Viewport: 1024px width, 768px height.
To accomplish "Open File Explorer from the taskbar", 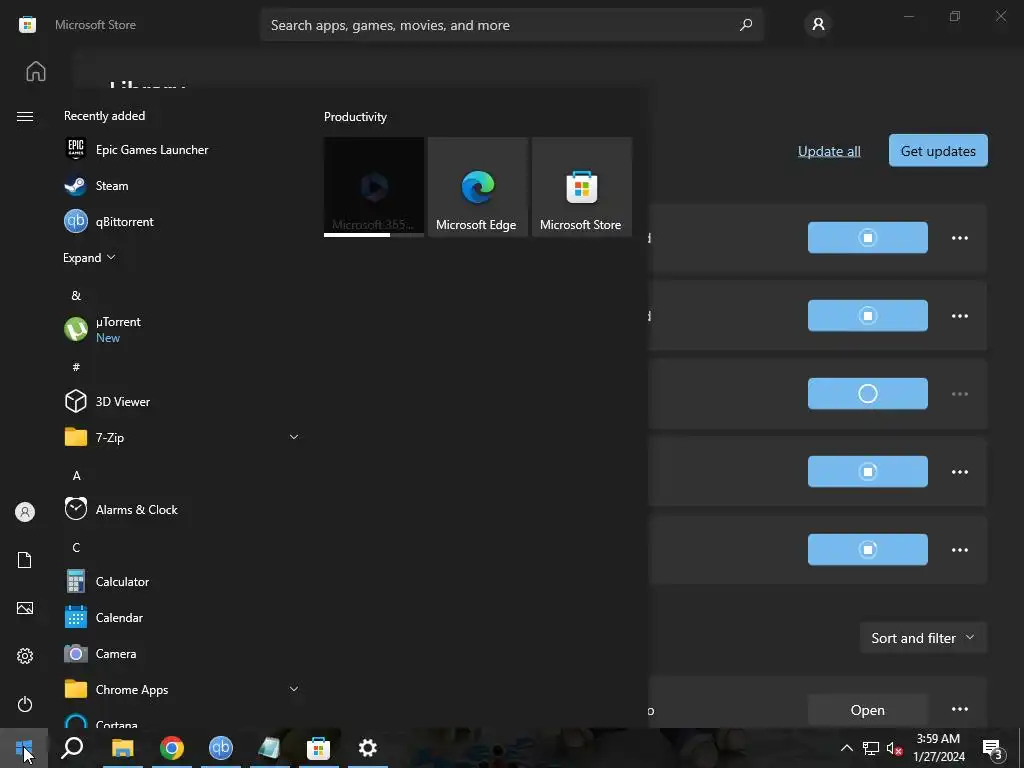I will click(x=123, y=748).
